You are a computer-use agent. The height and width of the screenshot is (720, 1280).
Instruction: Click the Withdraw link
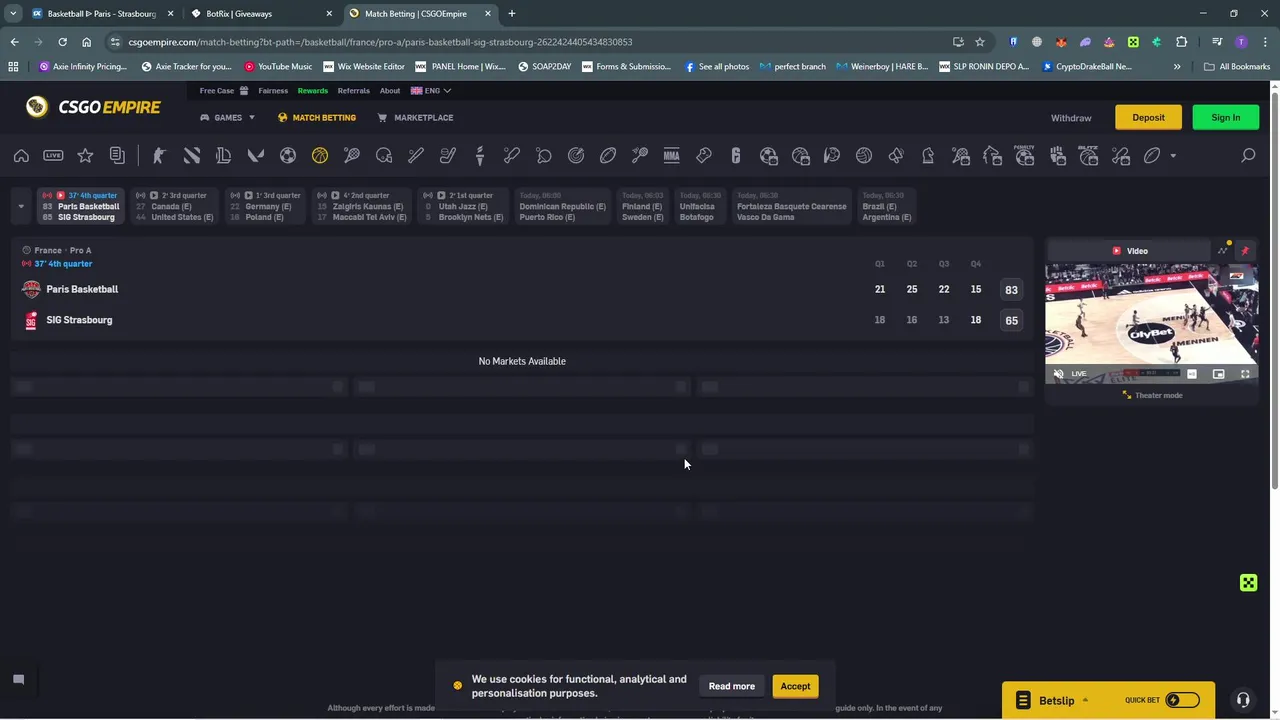tap(1071, 118)
